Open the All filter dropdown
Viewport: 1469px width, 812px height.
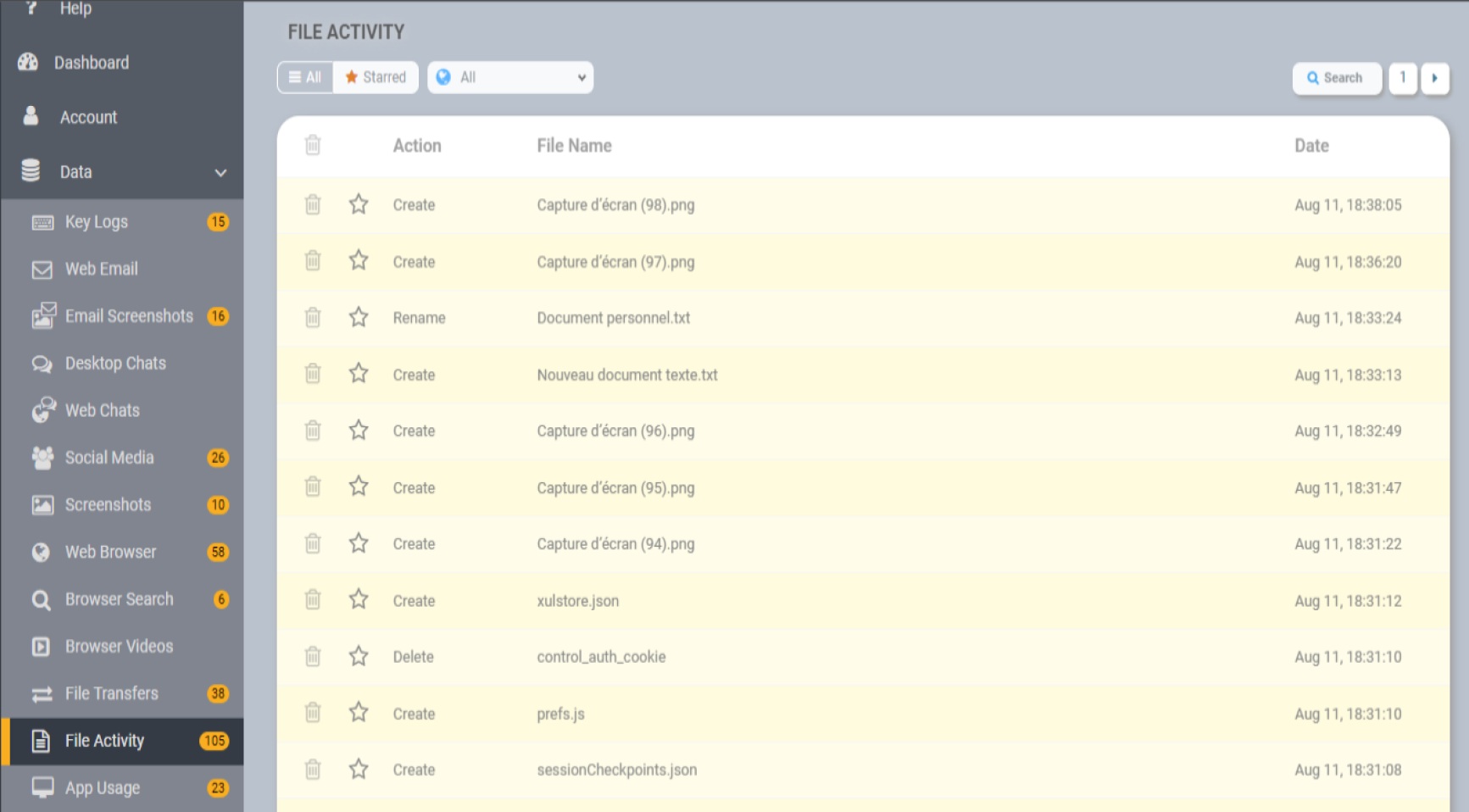[510, 77]
